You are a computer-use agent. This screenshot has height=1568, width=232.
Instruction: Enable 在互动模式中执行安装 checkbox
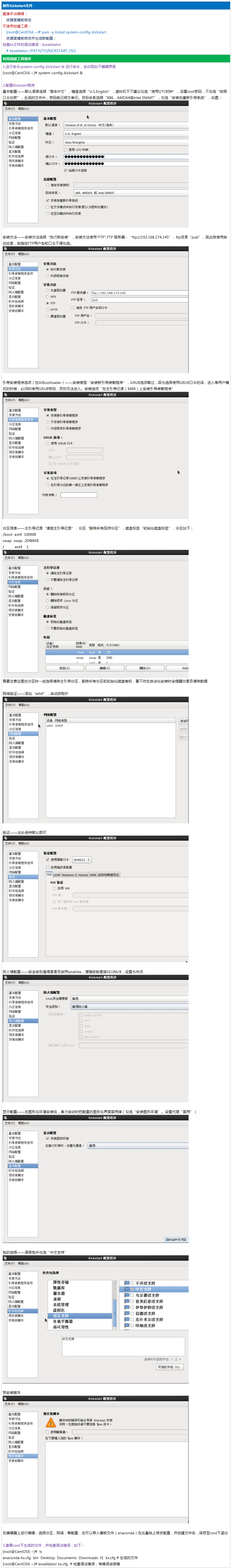pyautogui.click(x=47, y=214)
